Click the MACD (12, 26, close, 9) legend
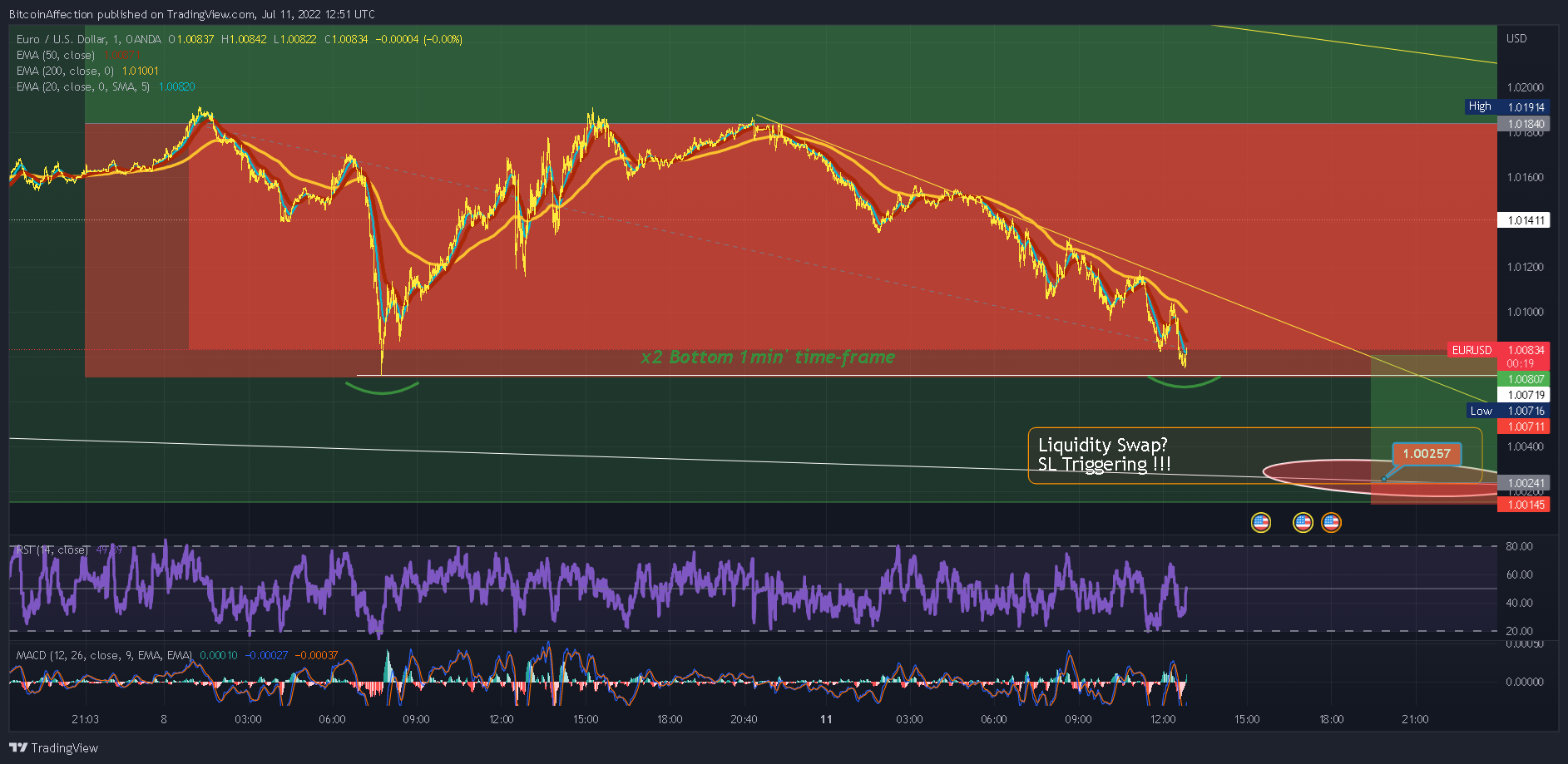This screenshot has height=764, width=1568. click(x=104, y=655)
